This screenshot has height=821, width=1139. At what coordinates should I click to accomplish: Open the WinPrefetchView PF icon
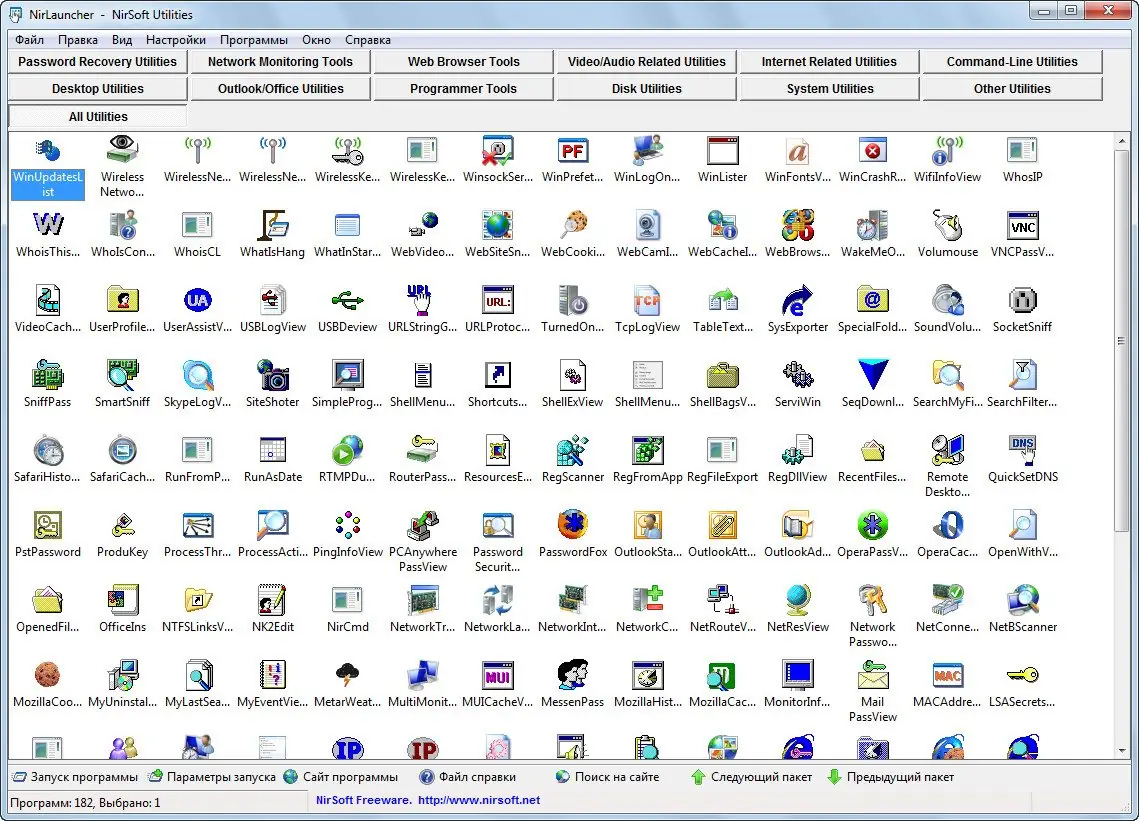click(x=572, y=150)
